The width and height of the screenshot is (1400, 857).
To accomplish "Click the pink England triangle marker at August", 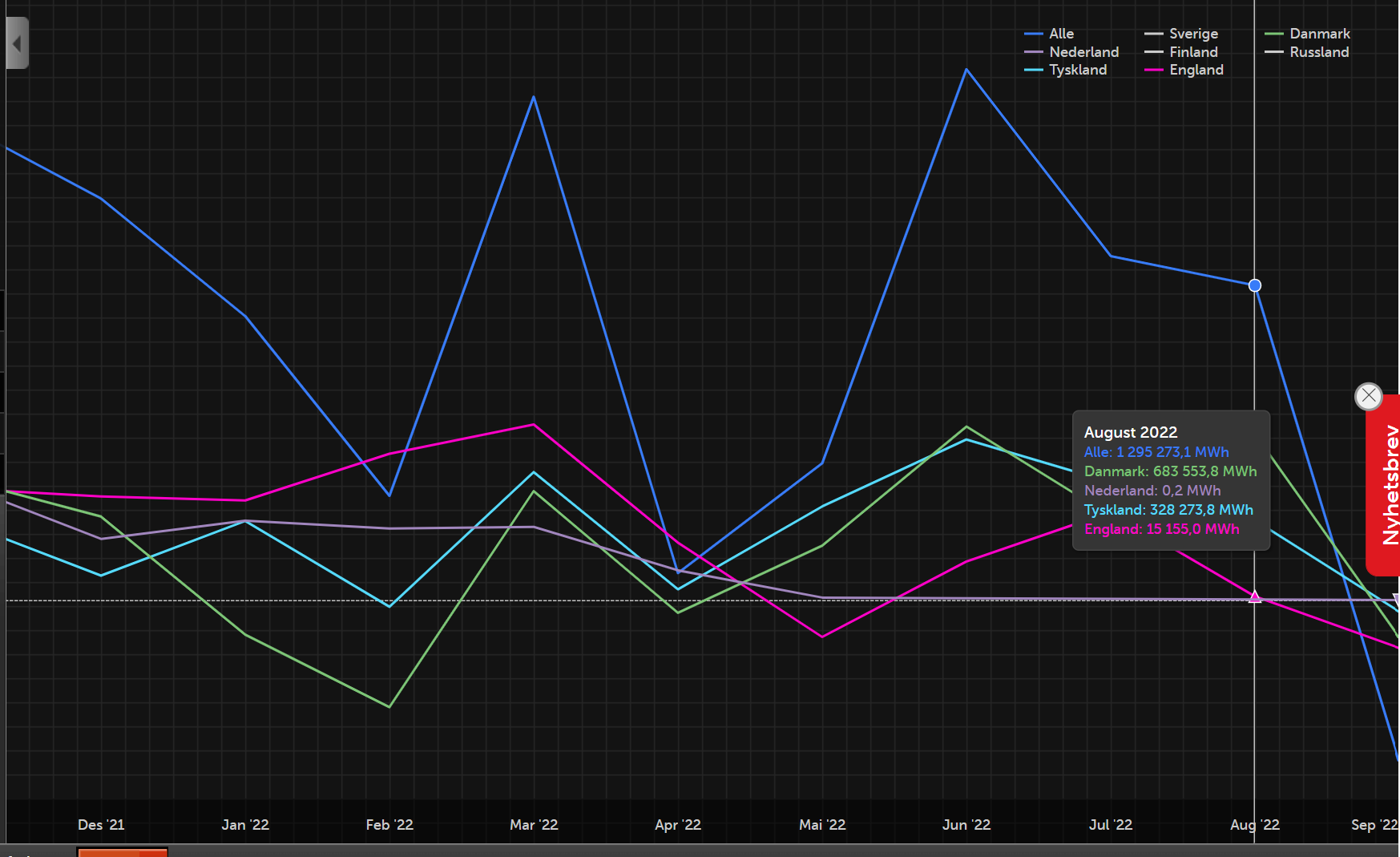I will coord(1255,596).
